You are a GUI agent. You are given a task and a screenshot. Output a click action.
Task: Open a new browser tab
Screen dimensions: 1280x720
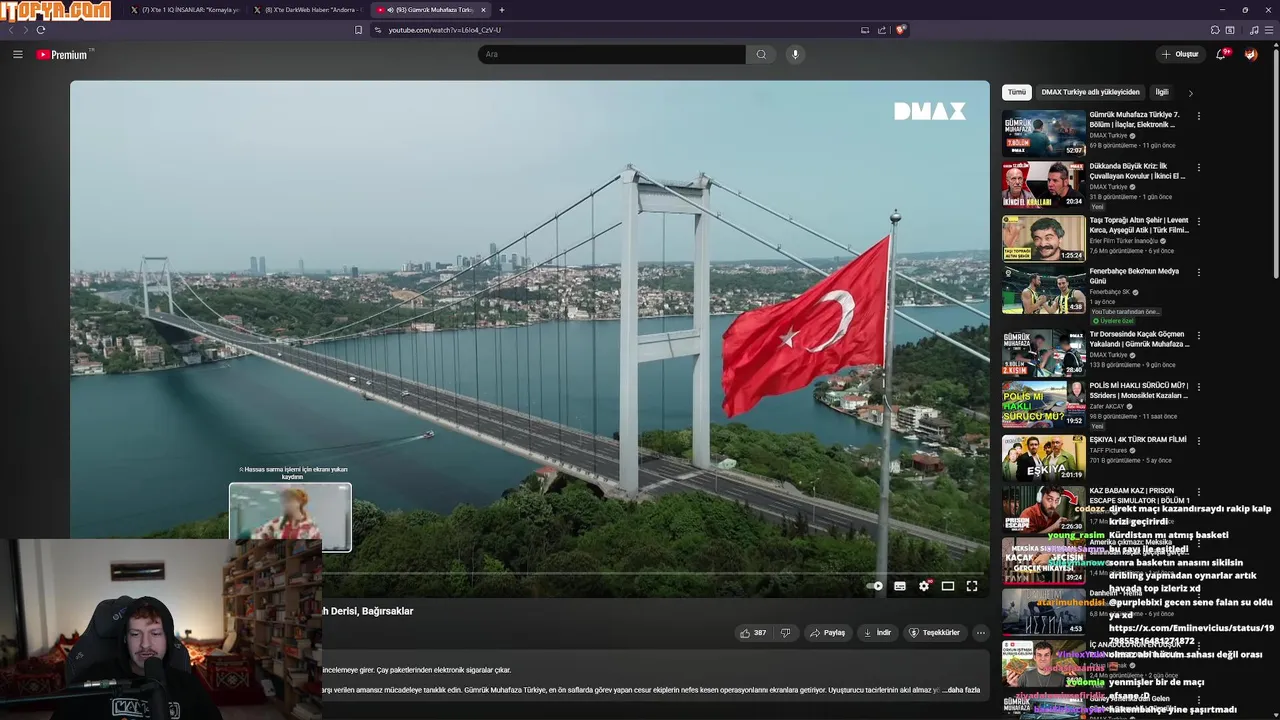tap(502, 10)
